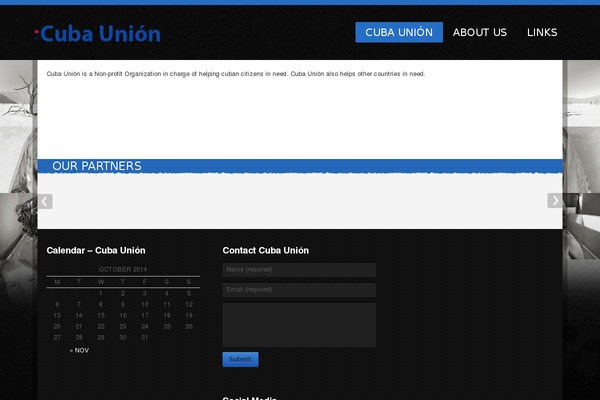Select calendar day 22

pyautogui.click(x=101, y=327)
